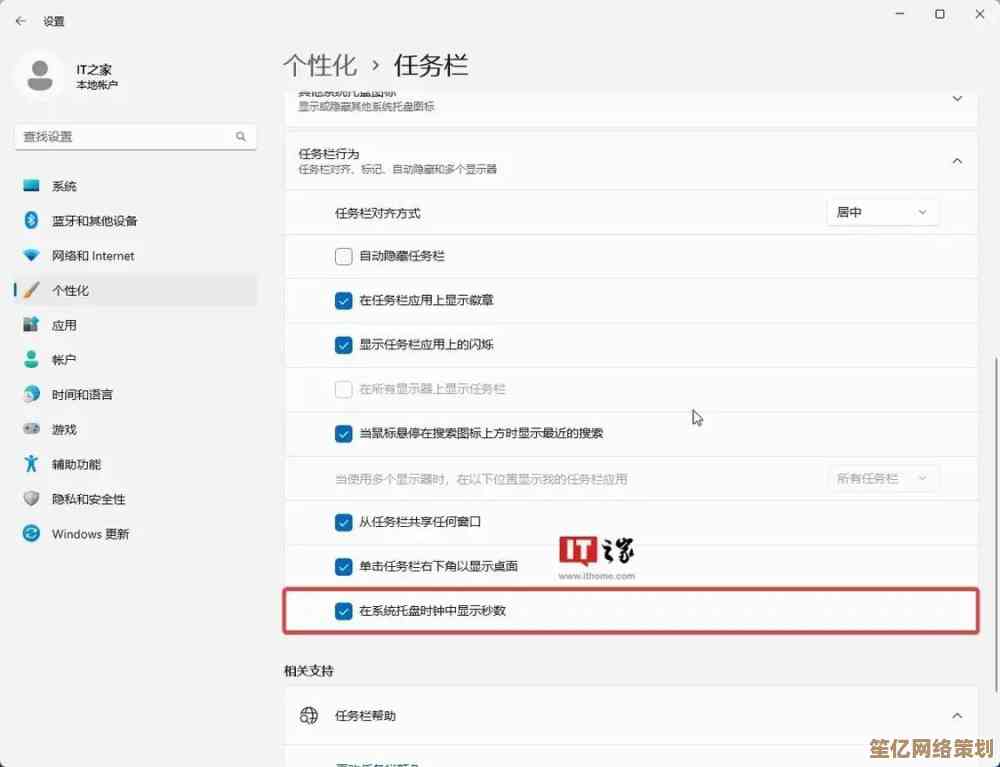The image size is (1000, 767).
Task: Collapse the 任务栏帮助 support section
Action: point(957,716)
